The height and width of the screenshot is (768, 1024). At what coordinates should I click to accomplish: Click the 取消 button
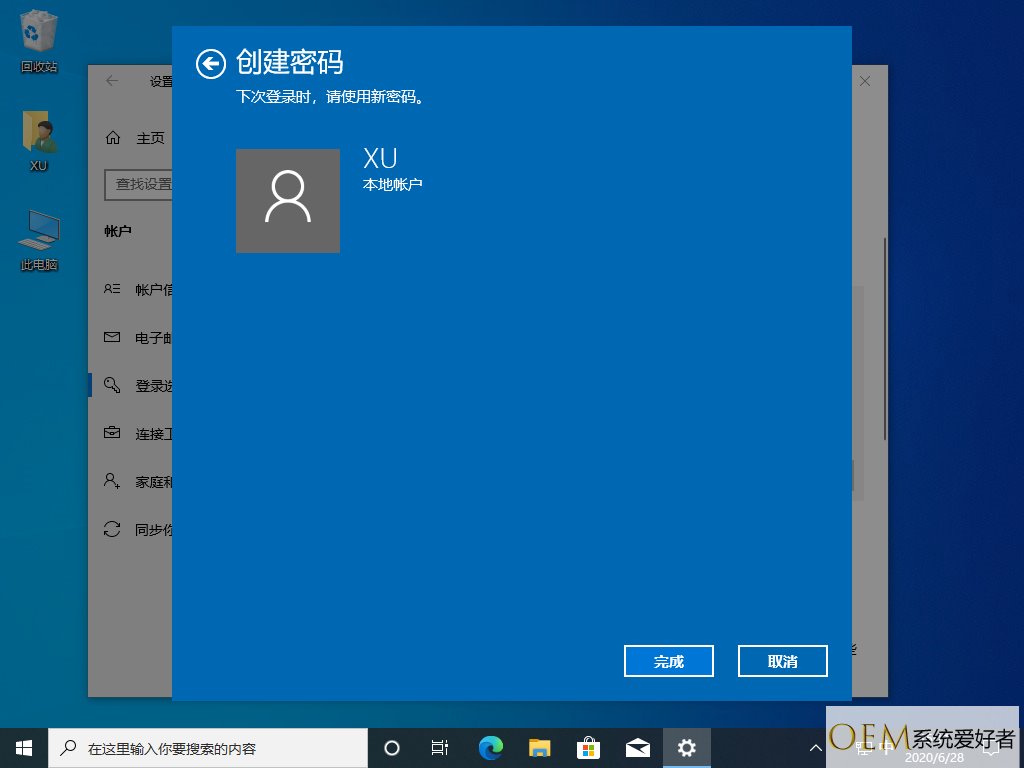pyautogui.click(x=782, y=662)
